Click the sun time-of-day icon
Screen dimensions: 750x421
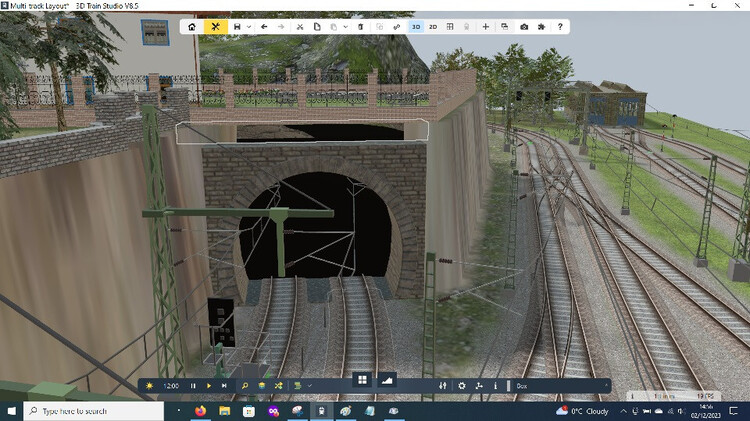click(149, 386)
